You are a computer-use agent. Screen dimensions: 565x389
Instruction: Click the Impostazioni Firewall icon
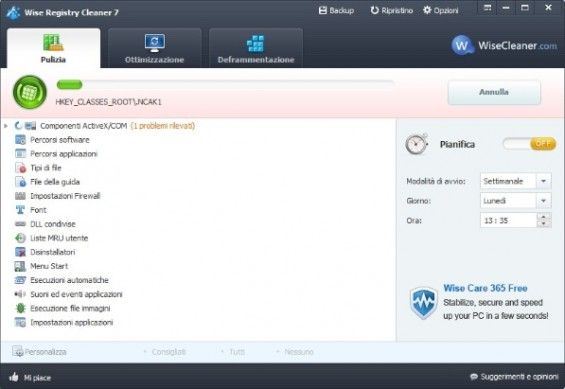pyautogui.click(x=20, y=196)
